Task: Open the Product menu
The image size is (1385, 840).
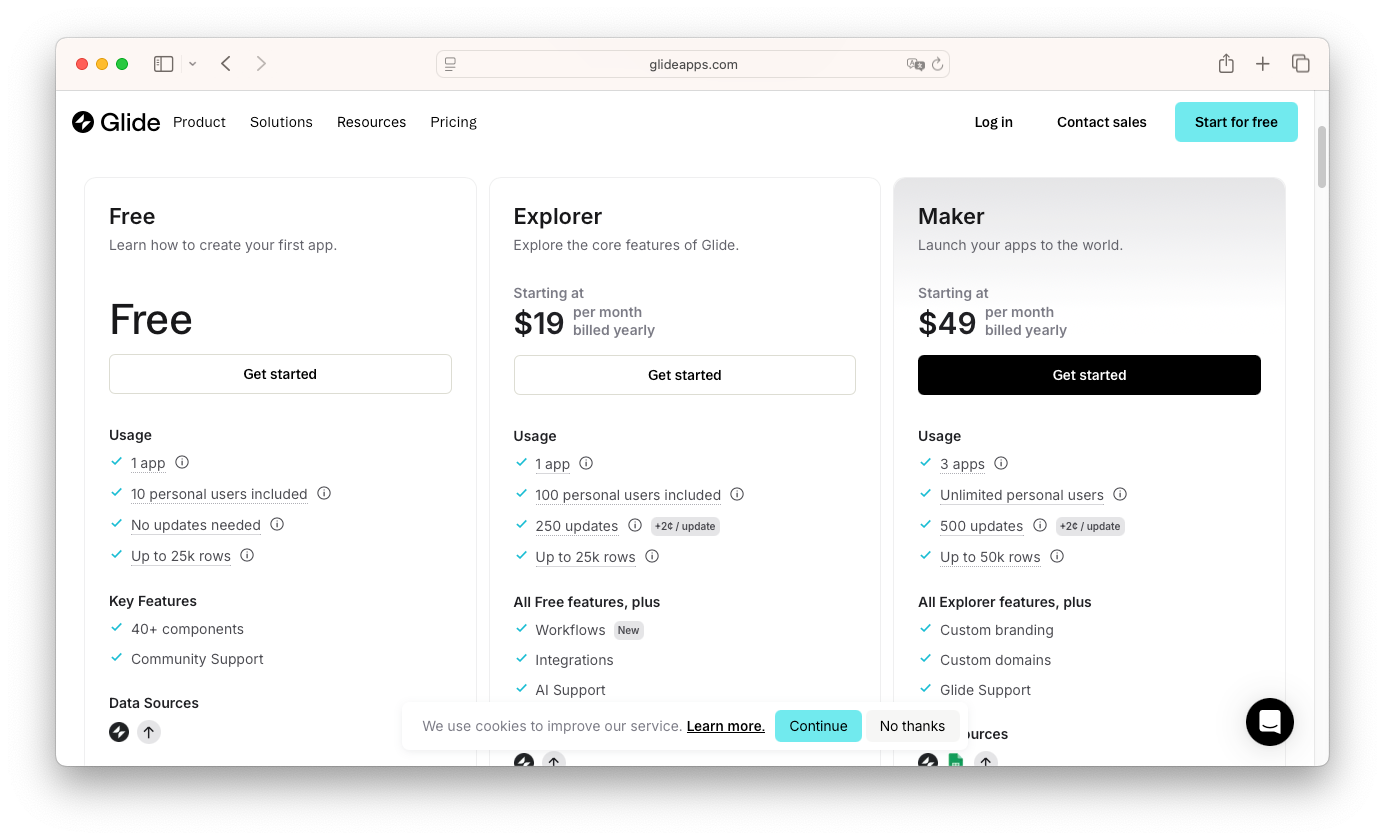Action: click(x=199, y=122)
